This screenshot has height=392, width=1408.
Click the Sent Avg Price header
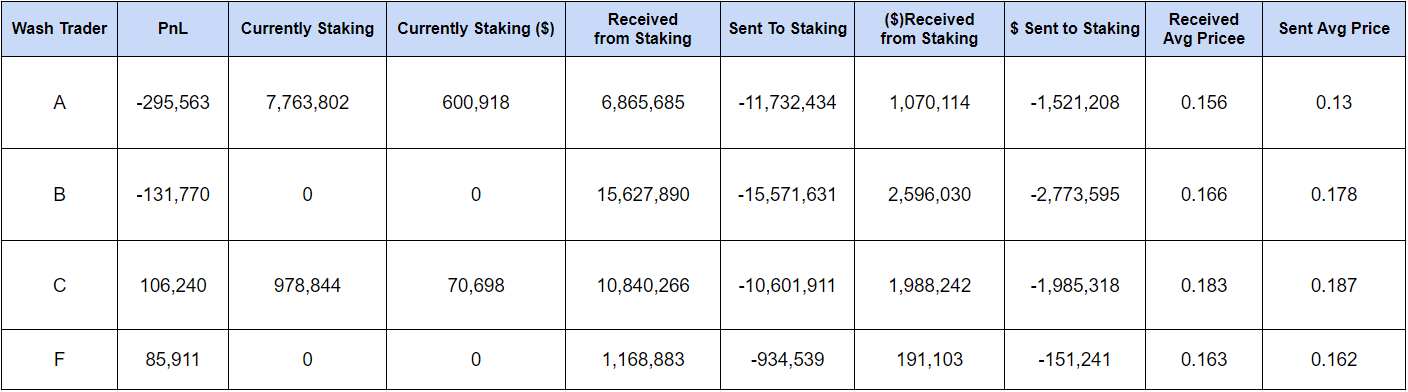(x=1334, y=29)
